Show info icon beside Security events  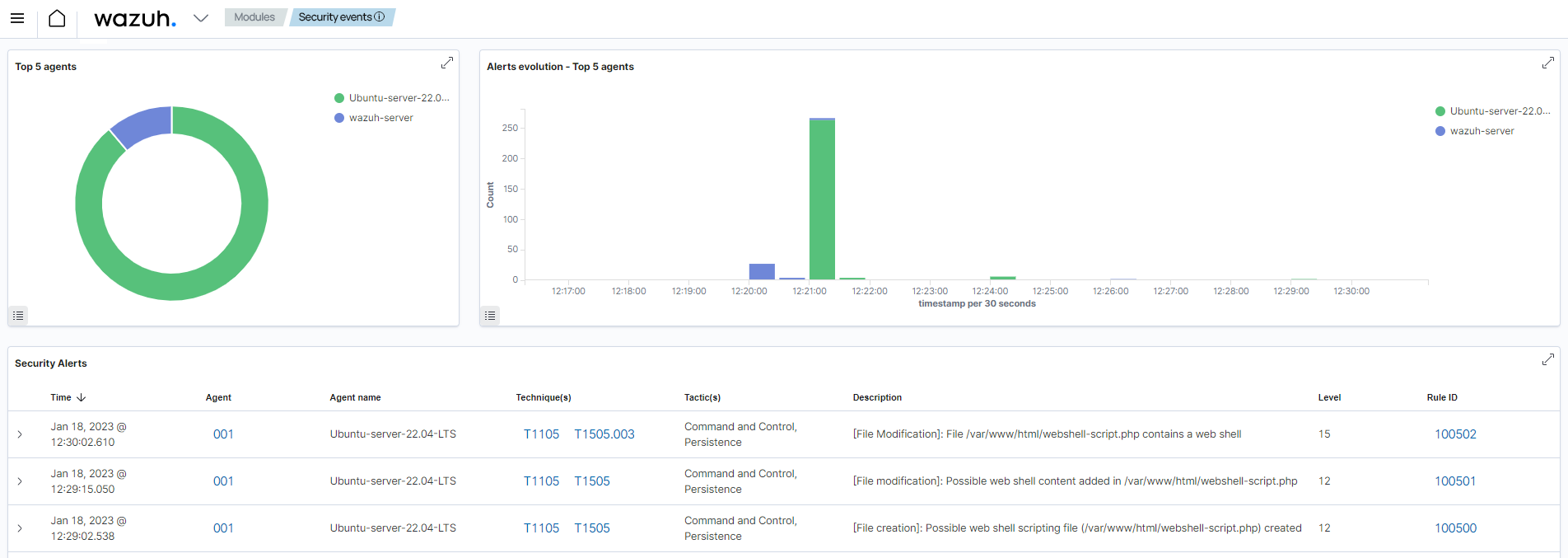coord(380,16)
